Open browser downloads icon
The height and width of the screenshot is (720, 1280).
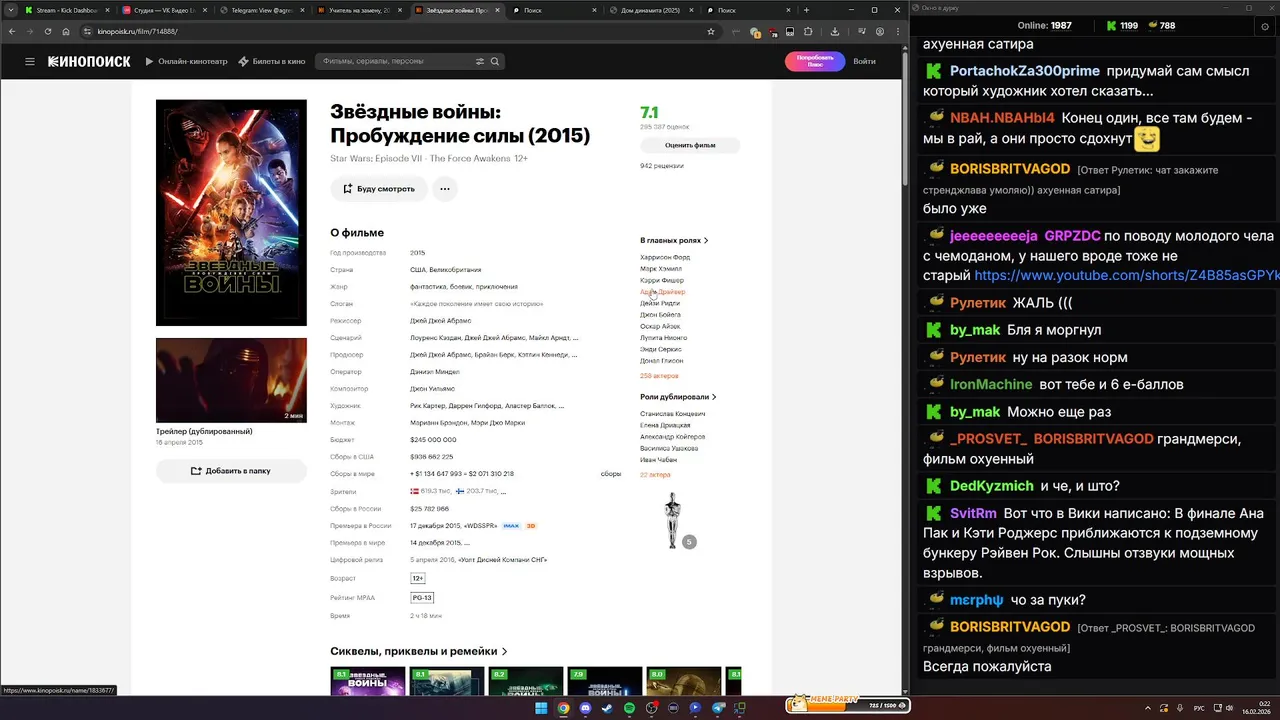point(835,31)
